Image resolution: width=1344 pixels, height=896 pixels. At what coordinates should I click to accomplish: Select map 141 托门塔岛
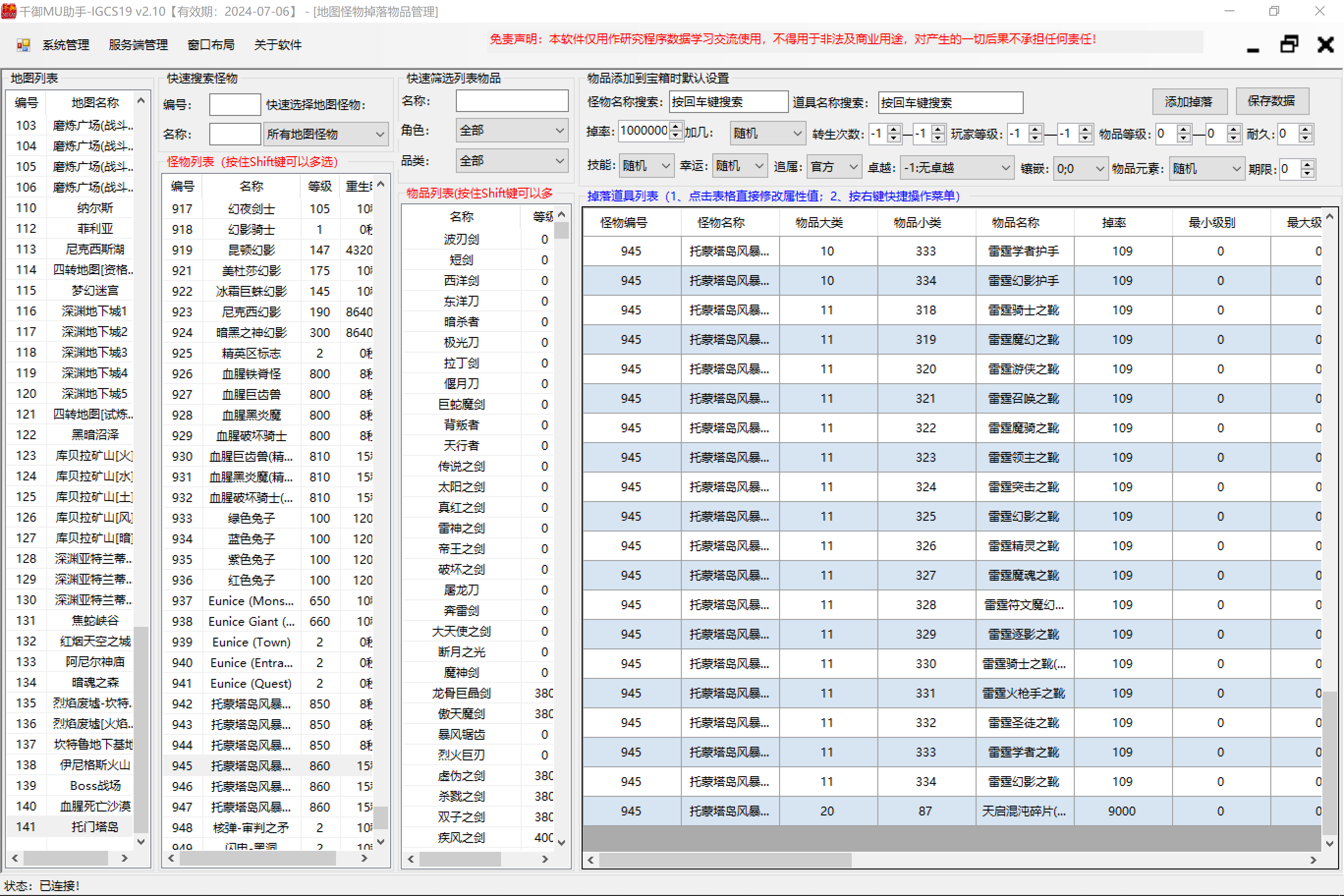pyautogui.click(x=71, y=827)
